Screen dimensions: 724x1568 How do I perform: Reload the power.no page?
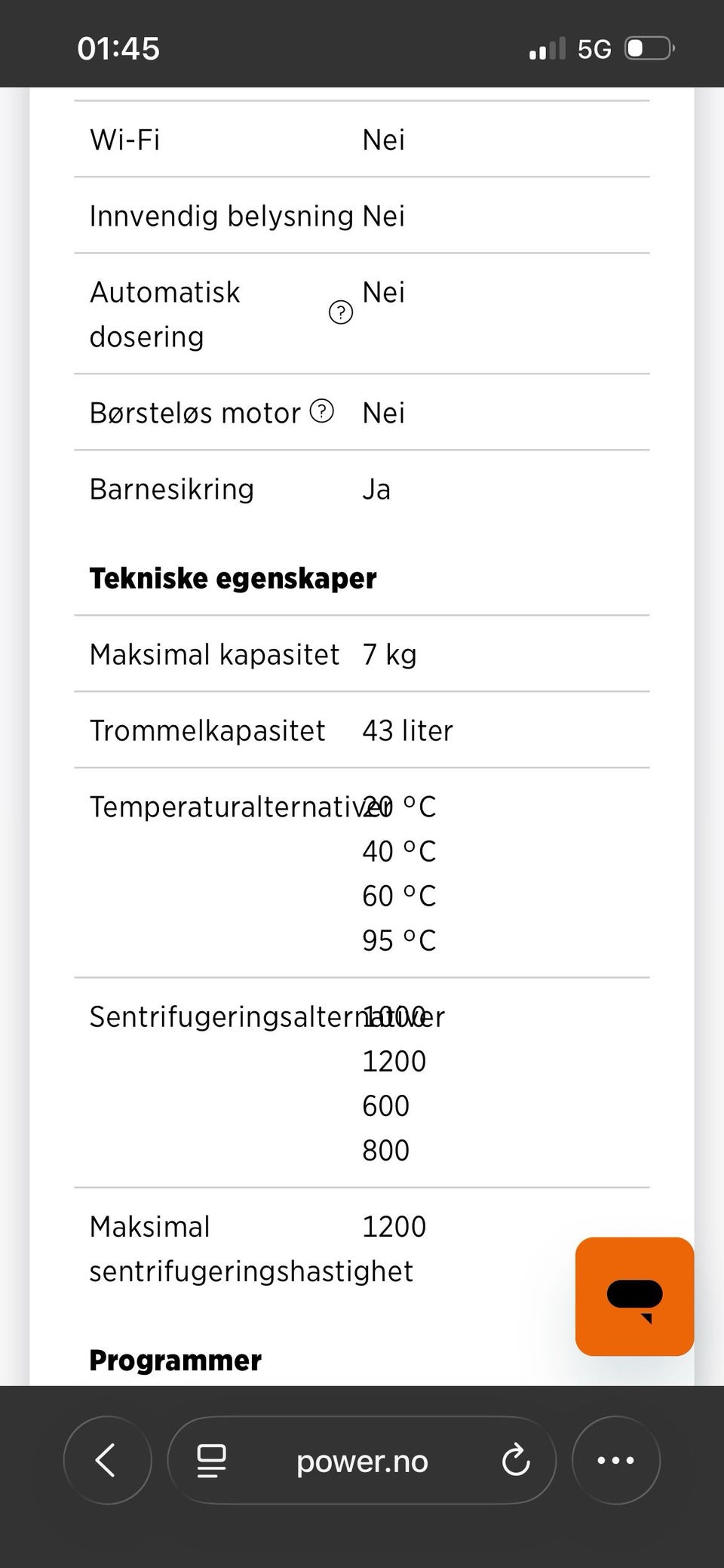516,1461
